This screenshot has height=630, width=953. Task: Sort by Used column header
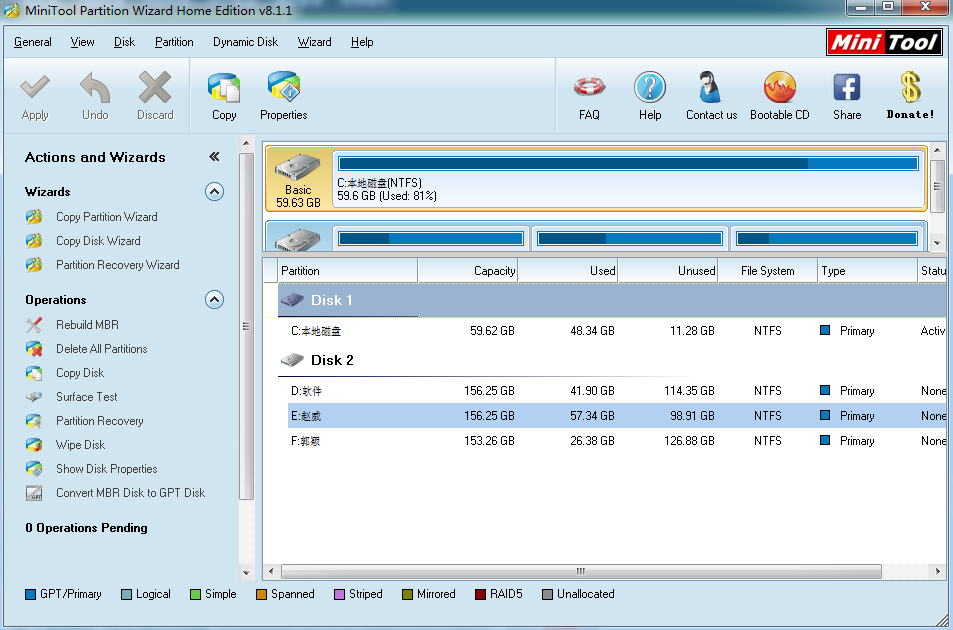(x=568, y=271)
